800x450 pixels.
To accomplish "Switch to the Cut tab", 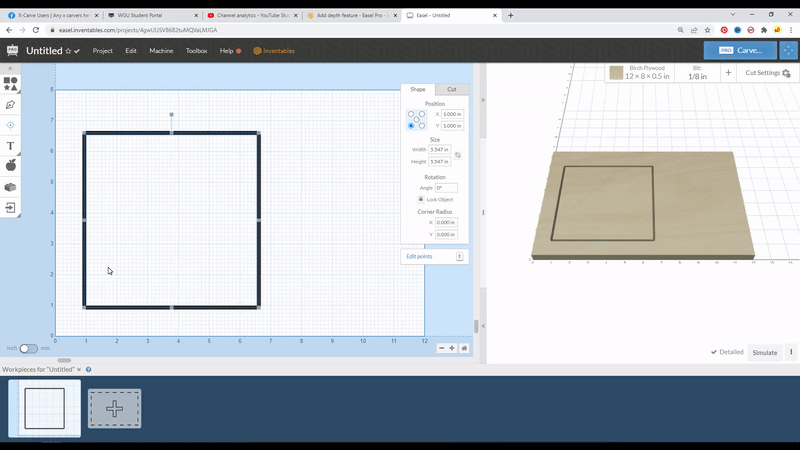I will point(452,90).
